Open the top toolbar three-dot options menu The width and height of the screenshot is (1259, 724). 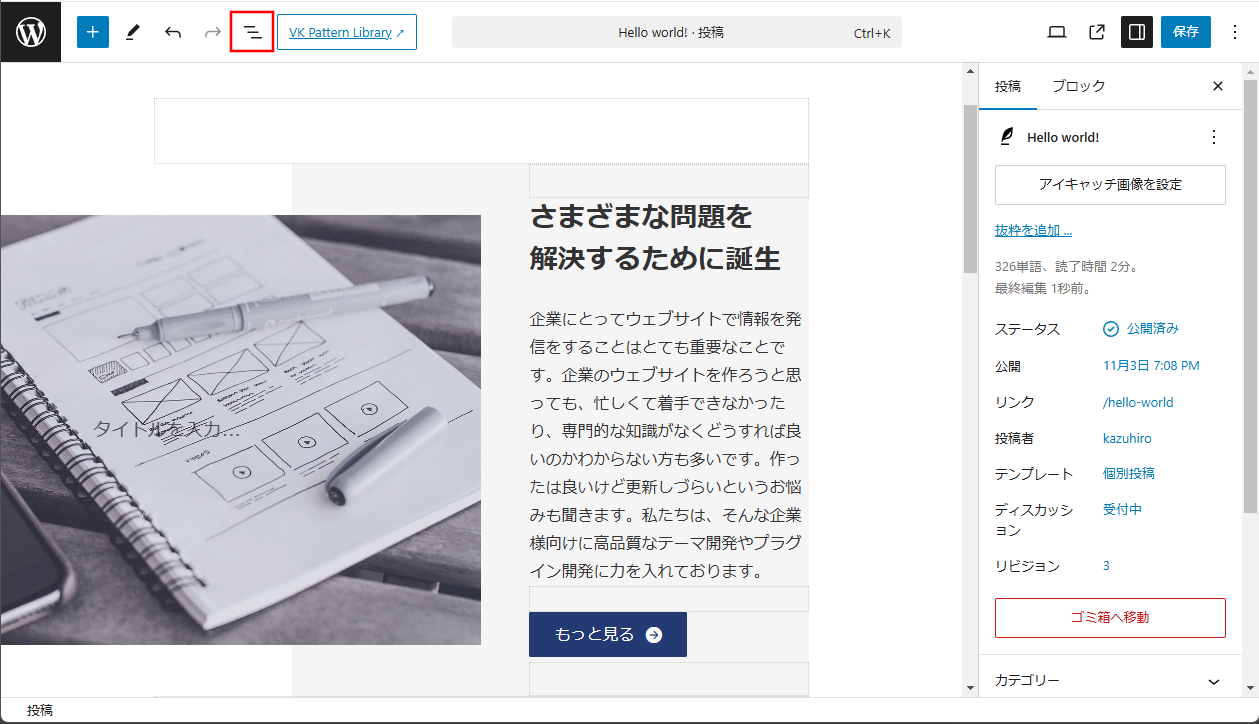(x=1233, y=32)
